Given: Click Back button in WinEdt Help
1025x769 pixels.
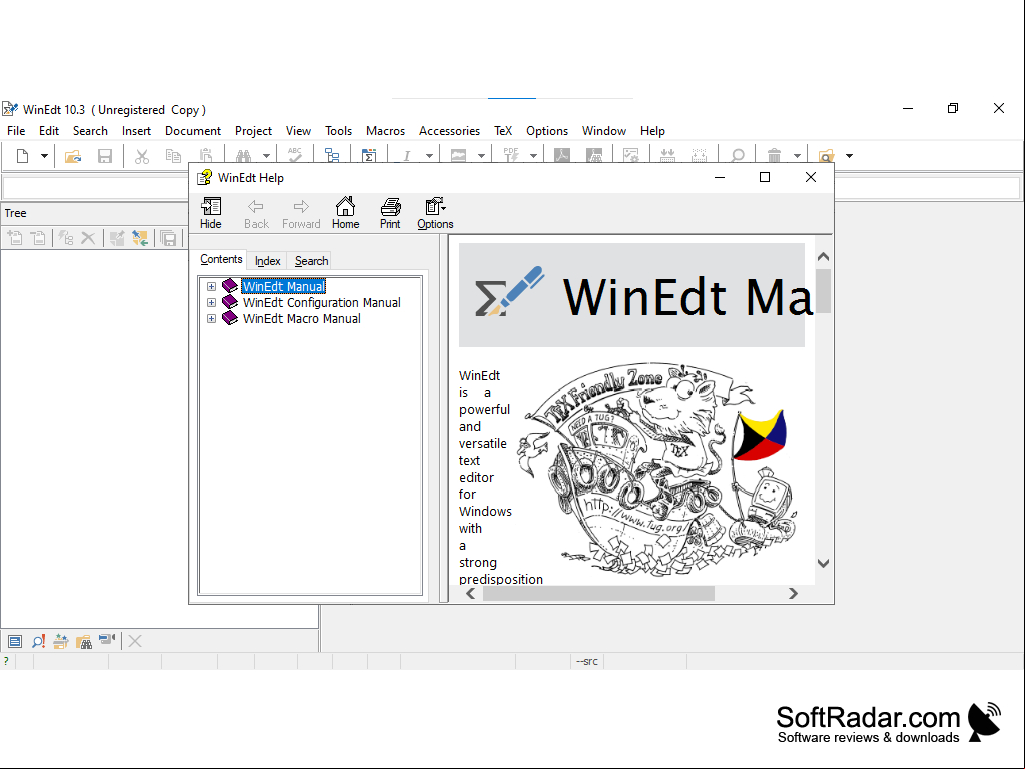Looking at the screenshot, I should pos(256,213).
